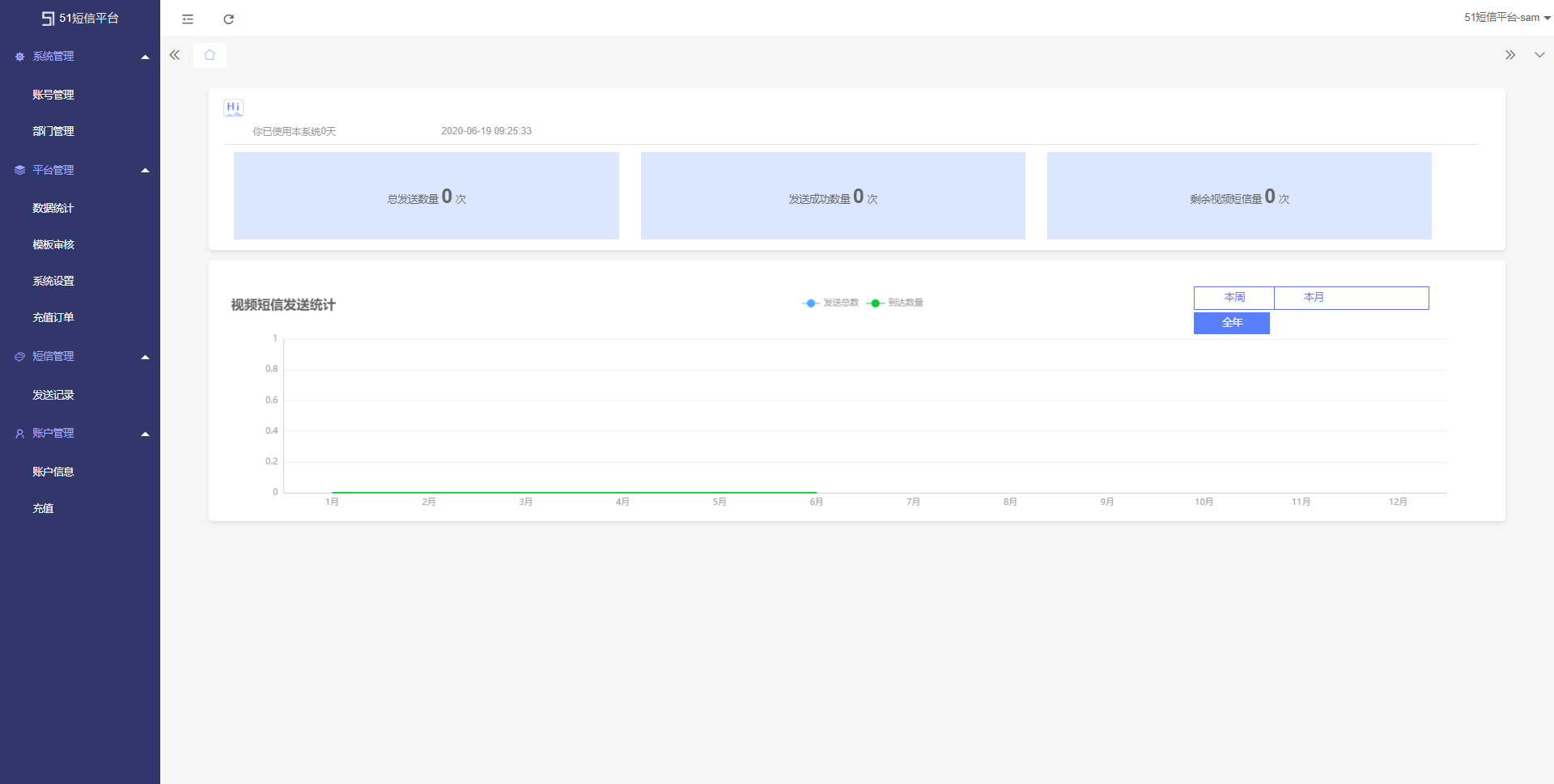The image size is (1554, 784).
Task: Click the user icon beside 账户管理
Action: click(19, 434)
